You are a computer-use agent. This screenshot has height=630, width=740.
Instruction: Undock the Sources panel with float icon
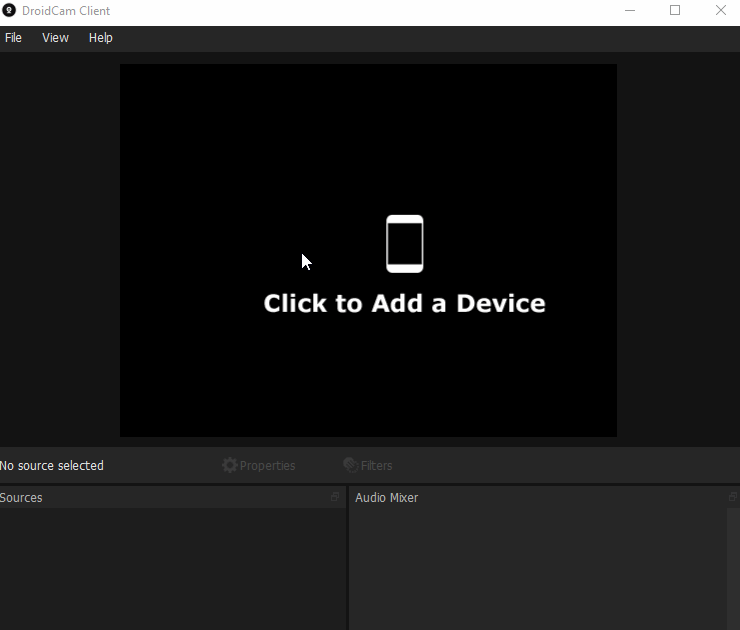tap(336, 497)
